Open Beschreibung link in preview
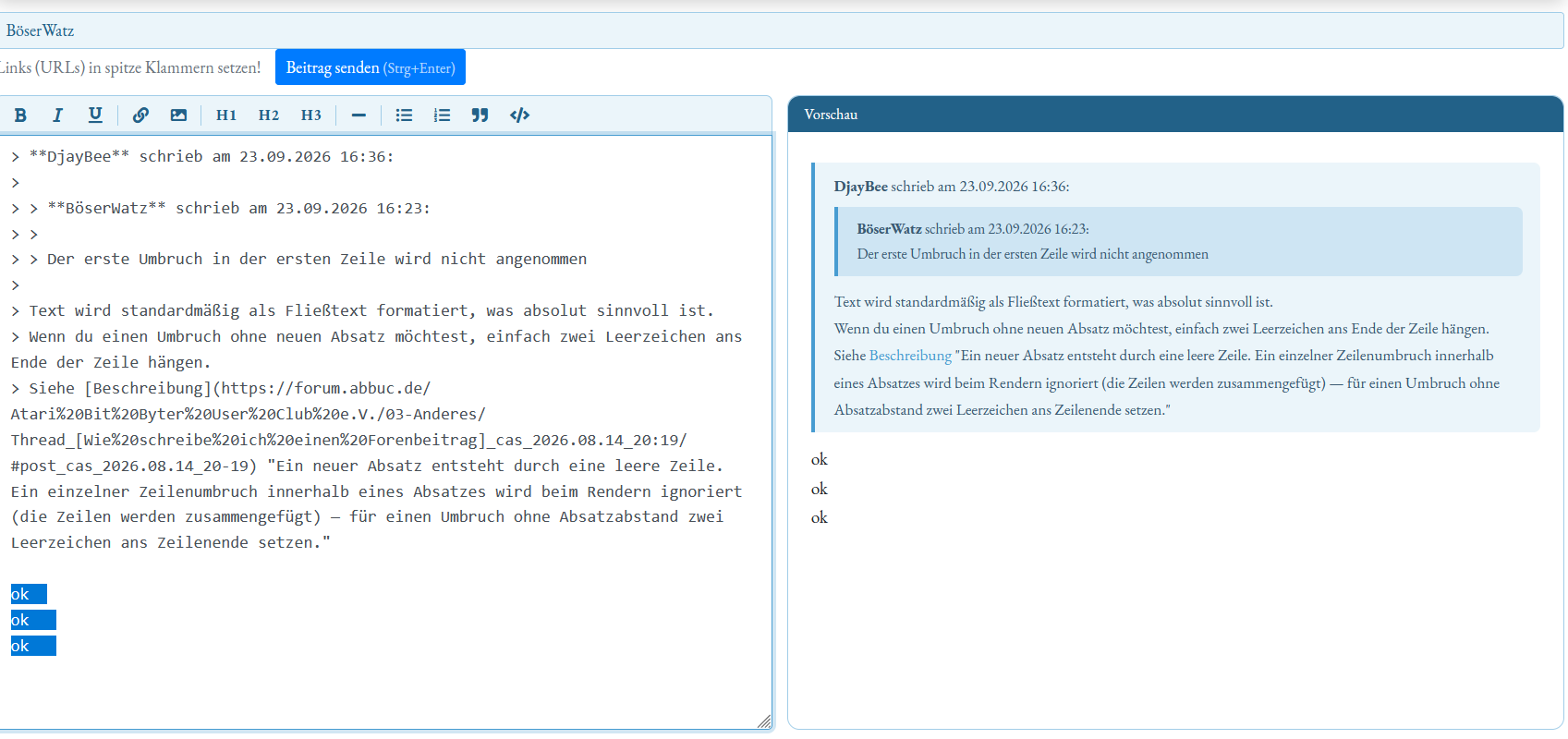Screen dimensions: 1568x739 point(910,356)
